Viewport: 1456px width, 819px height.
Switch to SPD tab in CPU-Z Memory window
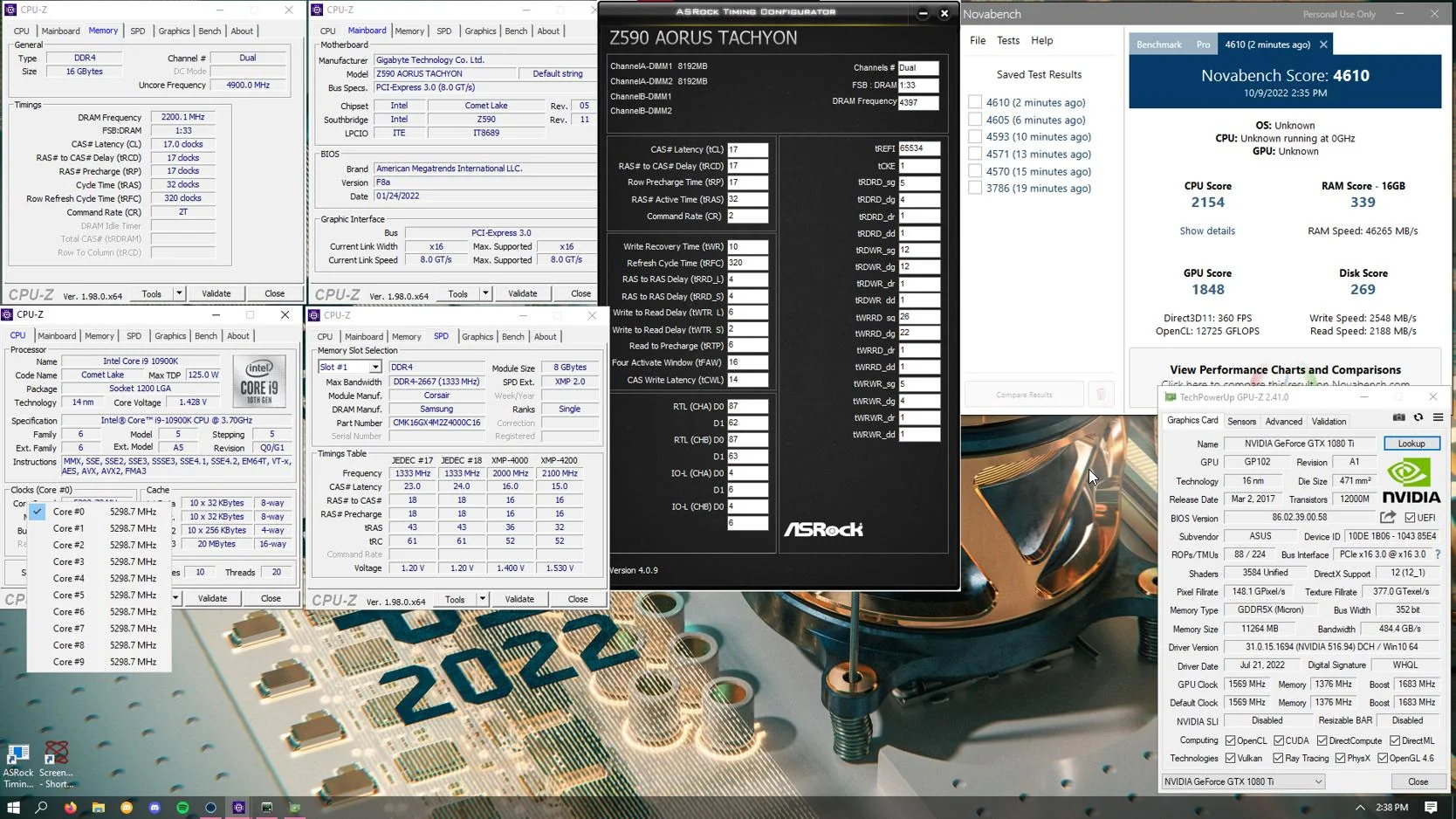tap(138, 31)
